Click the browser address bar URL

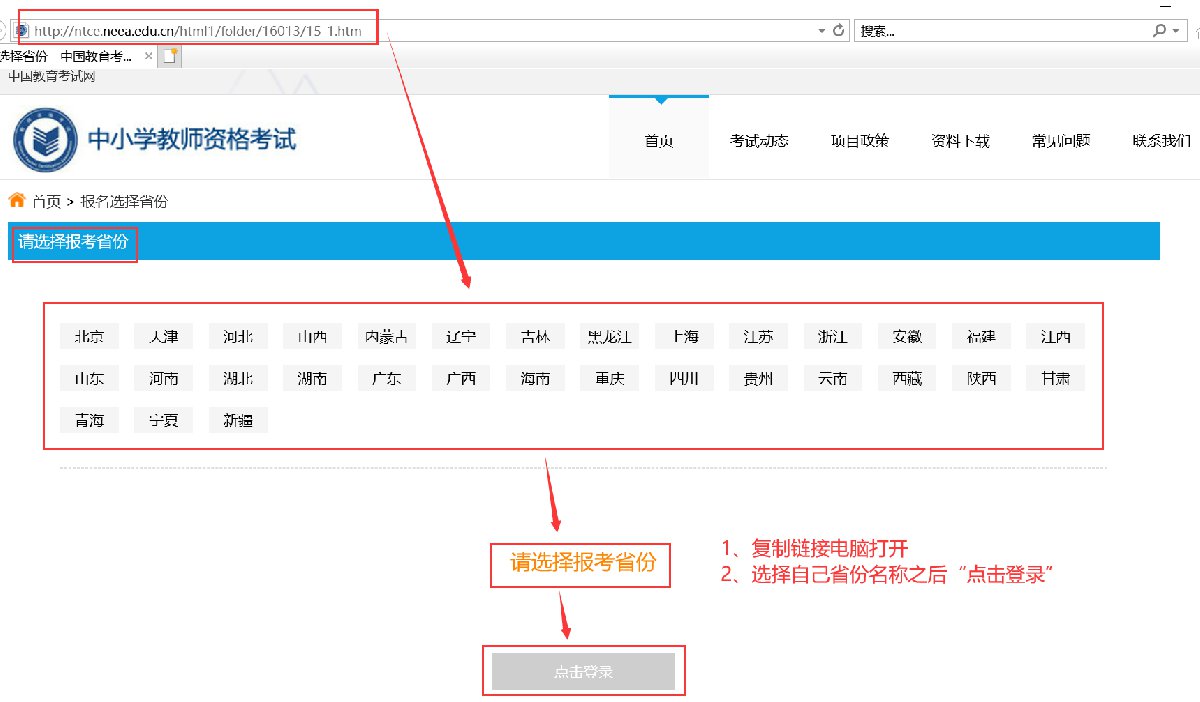coord(198,31)
